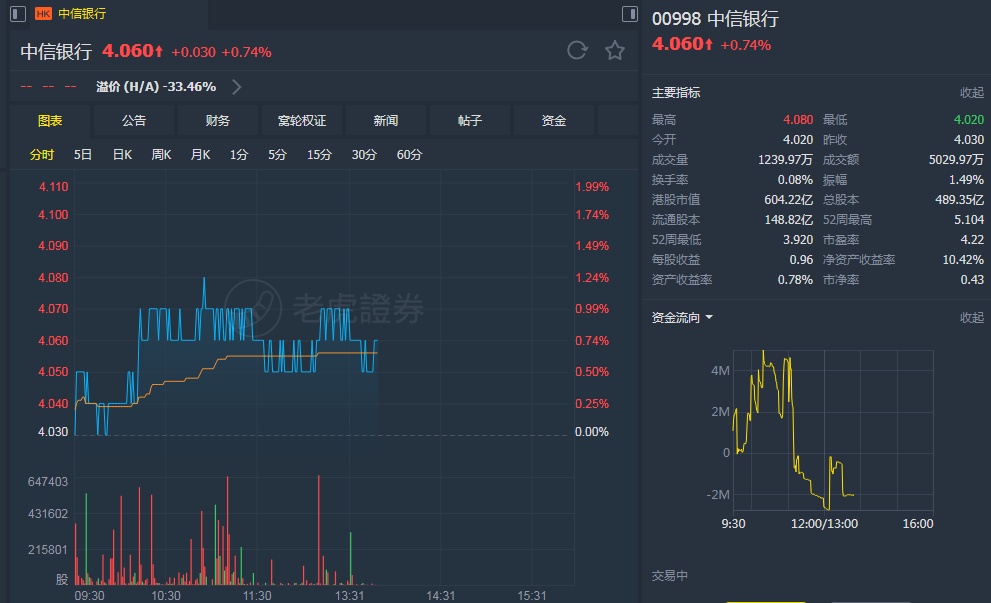Select the 30分 chart interval
This screenshot has height=603, width=991.
coord(364,155)
